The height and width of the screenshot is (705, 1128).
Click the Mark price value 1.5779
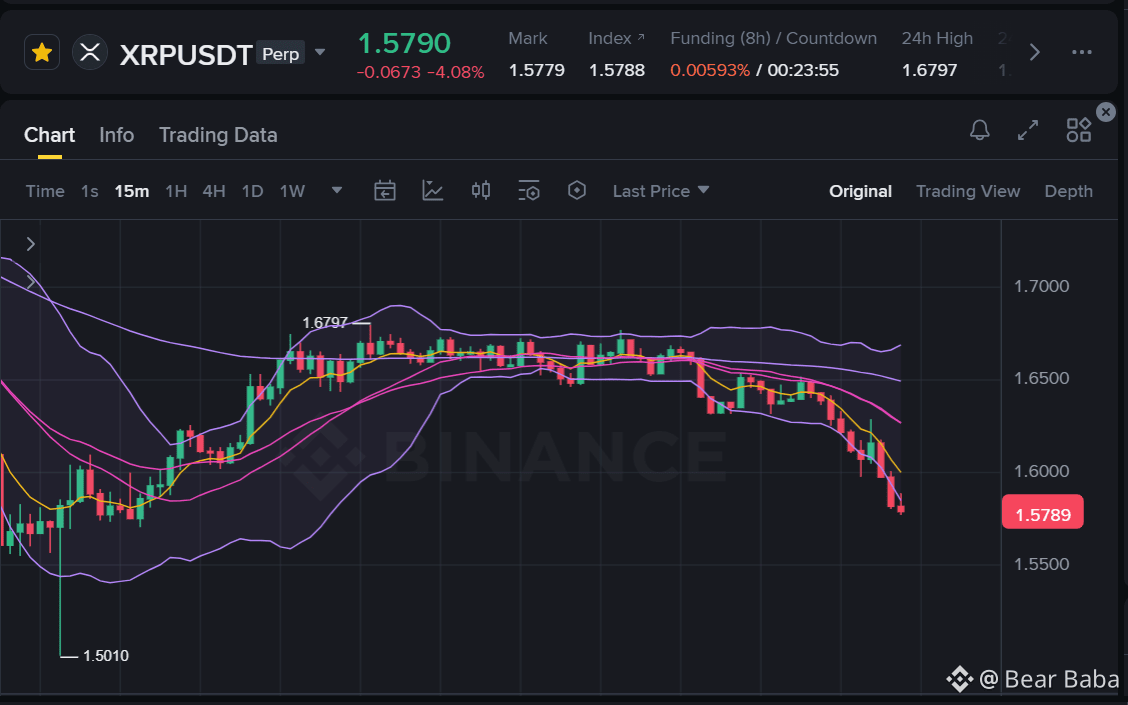pyautogui.click(x=537, y=70)
